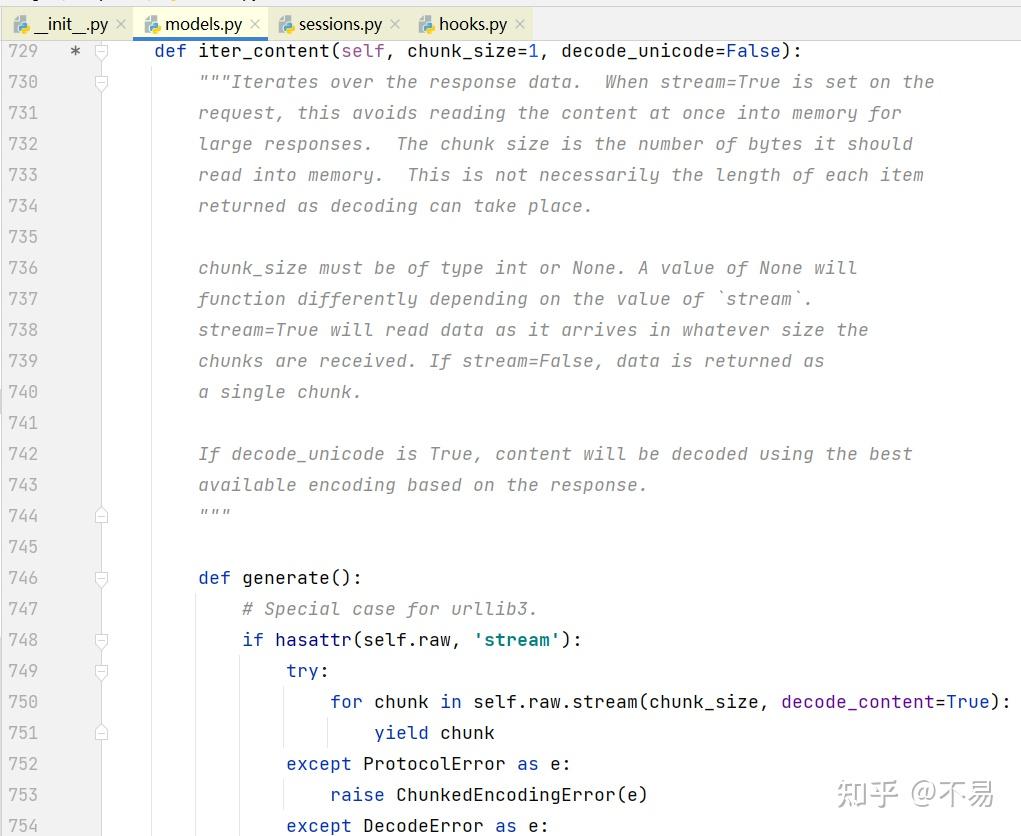
Task: Close the hooks.py editor tab
Action: coord(520,24)
